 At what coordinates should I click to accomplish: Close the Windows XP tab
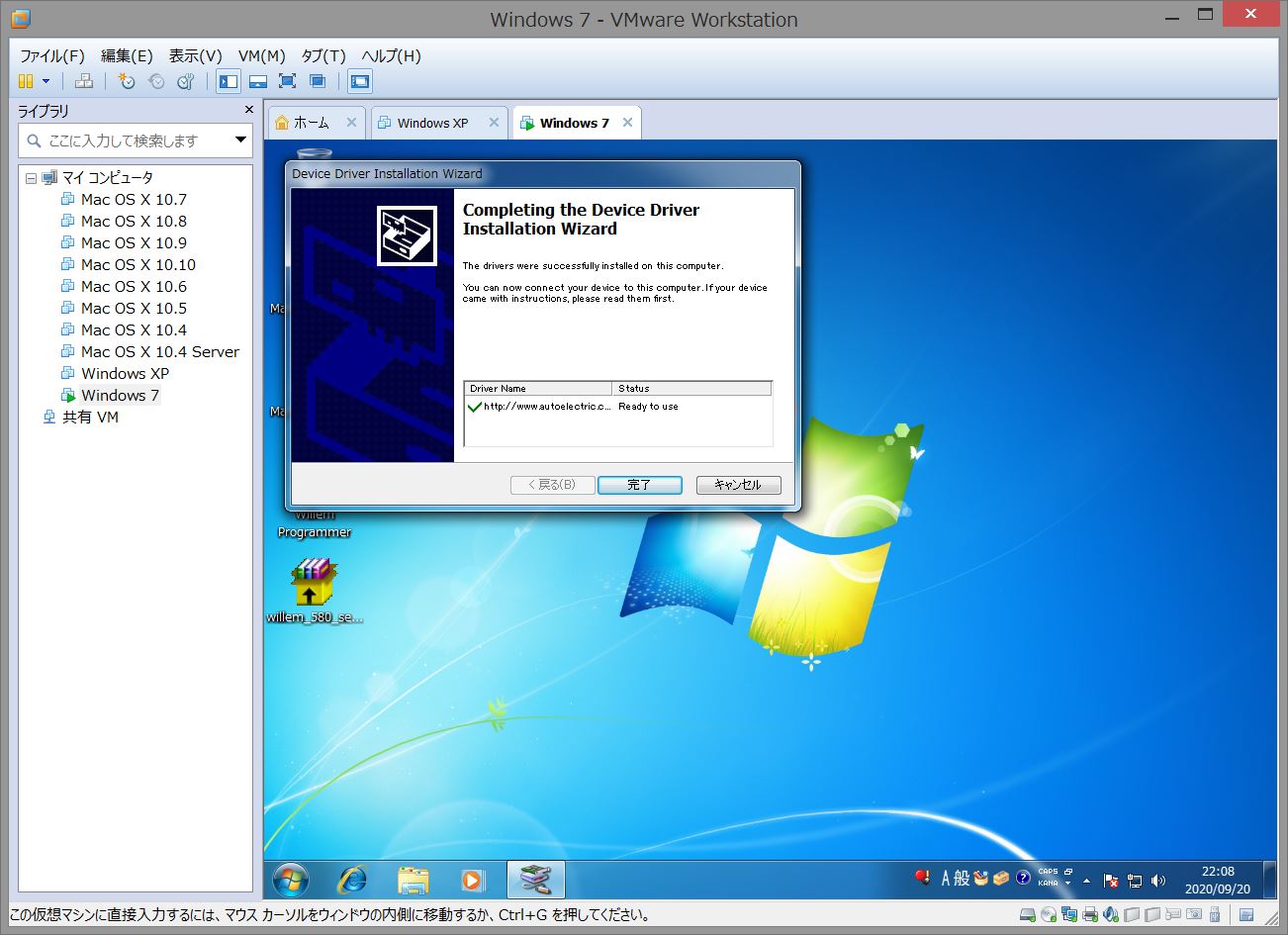(x=494, y=123)
